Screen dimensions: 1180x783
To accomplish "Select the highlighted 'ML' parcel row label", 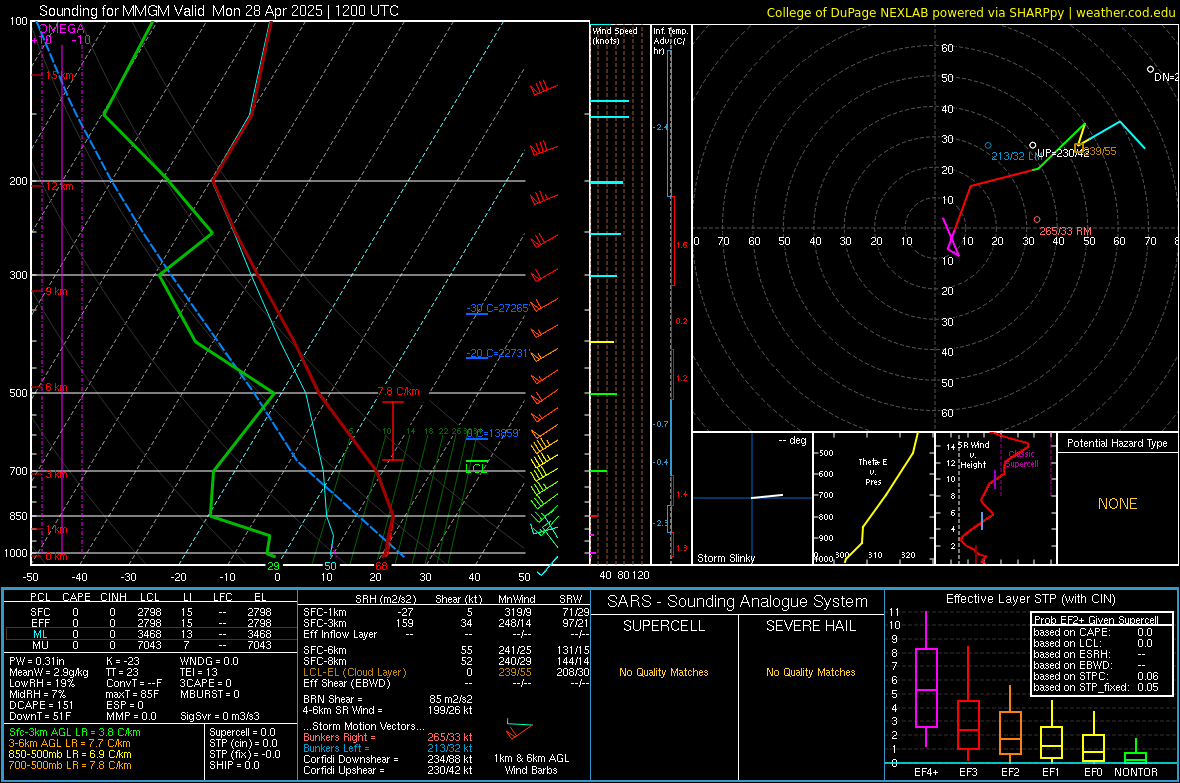I will coord(40,634).
